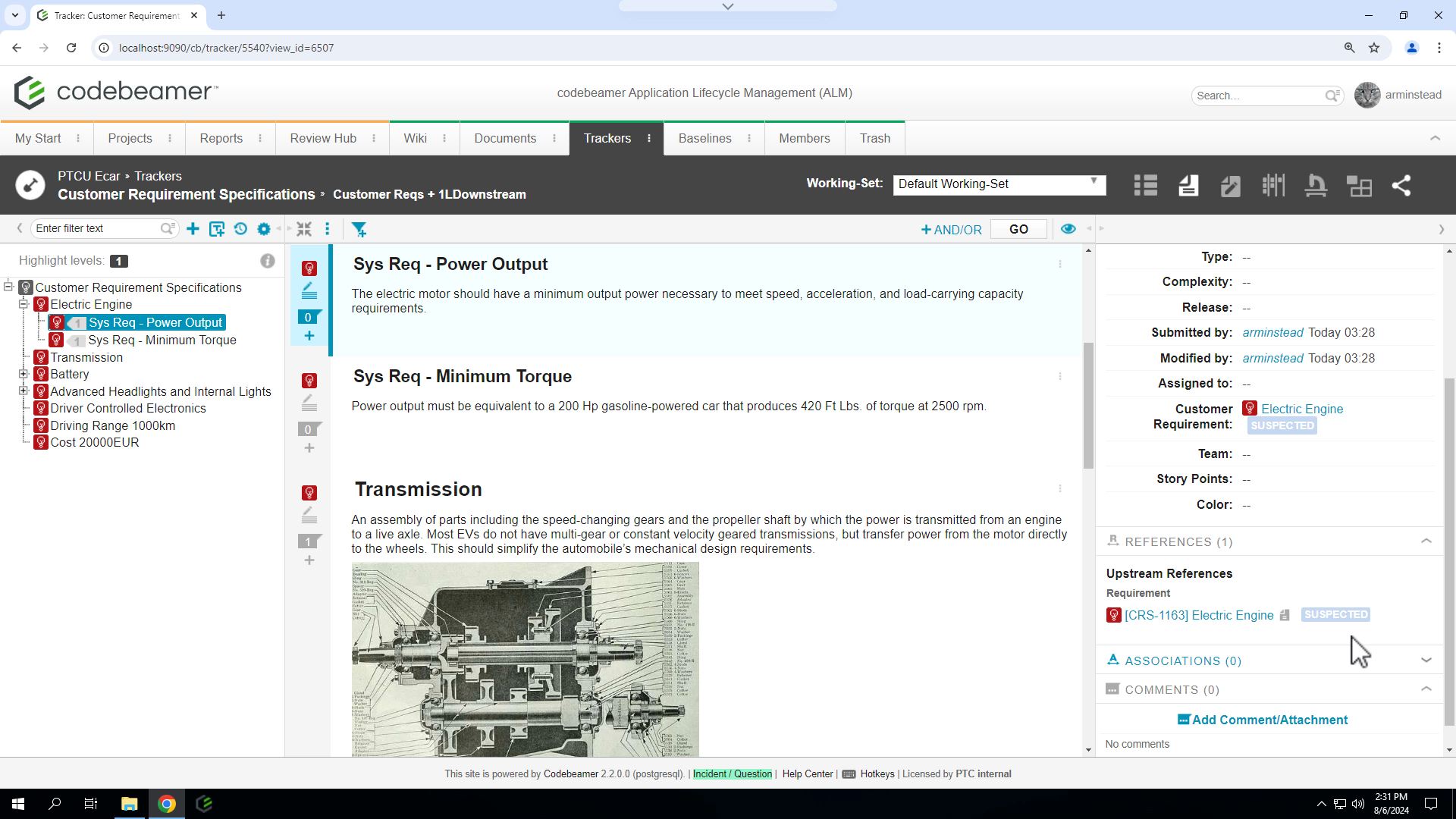The height and width of the screenshot is (819, 1456).
Task: Collapse the Electric Engine tree node
Action: (24, 304)
